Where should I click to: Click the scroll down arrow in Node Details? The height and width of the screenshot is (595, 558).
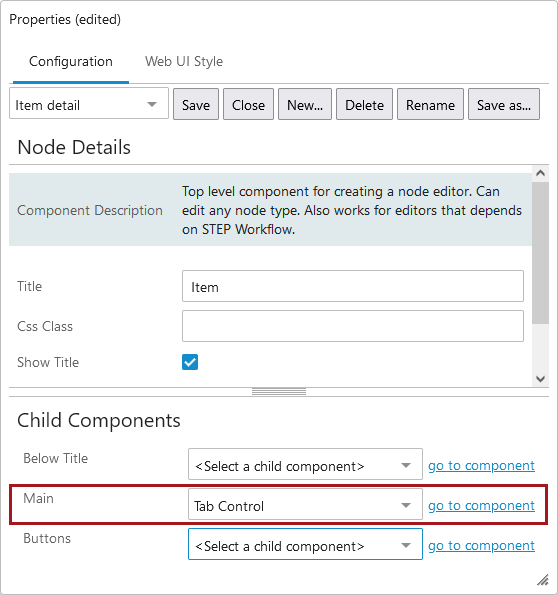[541, 379]
